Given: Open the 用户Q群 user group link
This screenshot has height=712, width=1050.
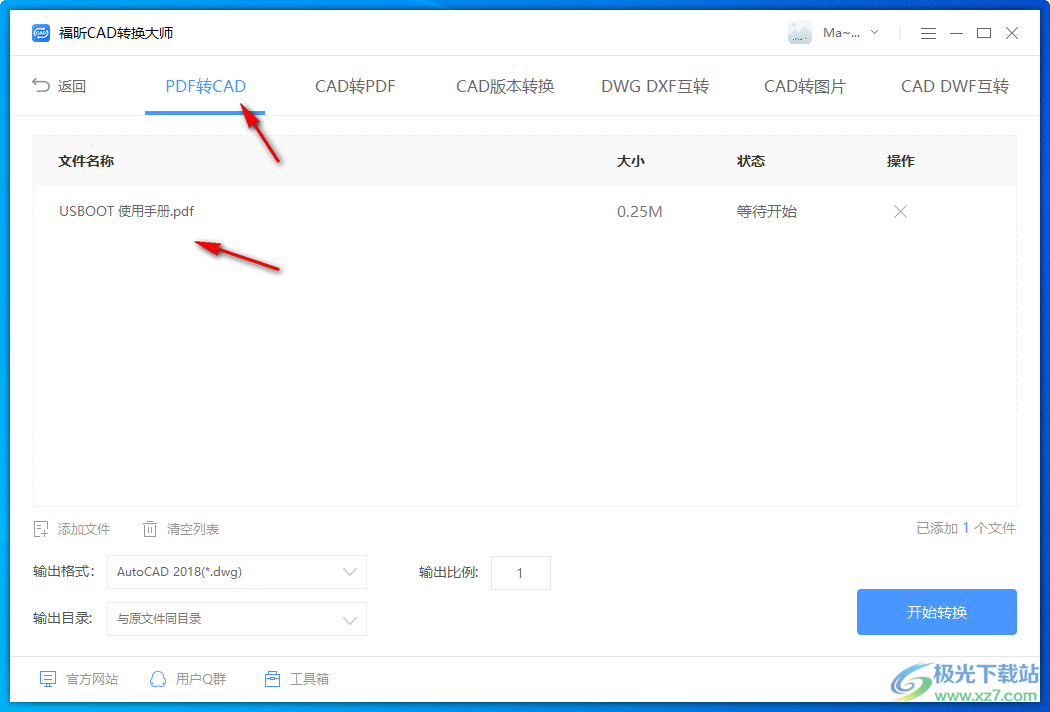Looking at the screenshot, I should pos(188,679).
